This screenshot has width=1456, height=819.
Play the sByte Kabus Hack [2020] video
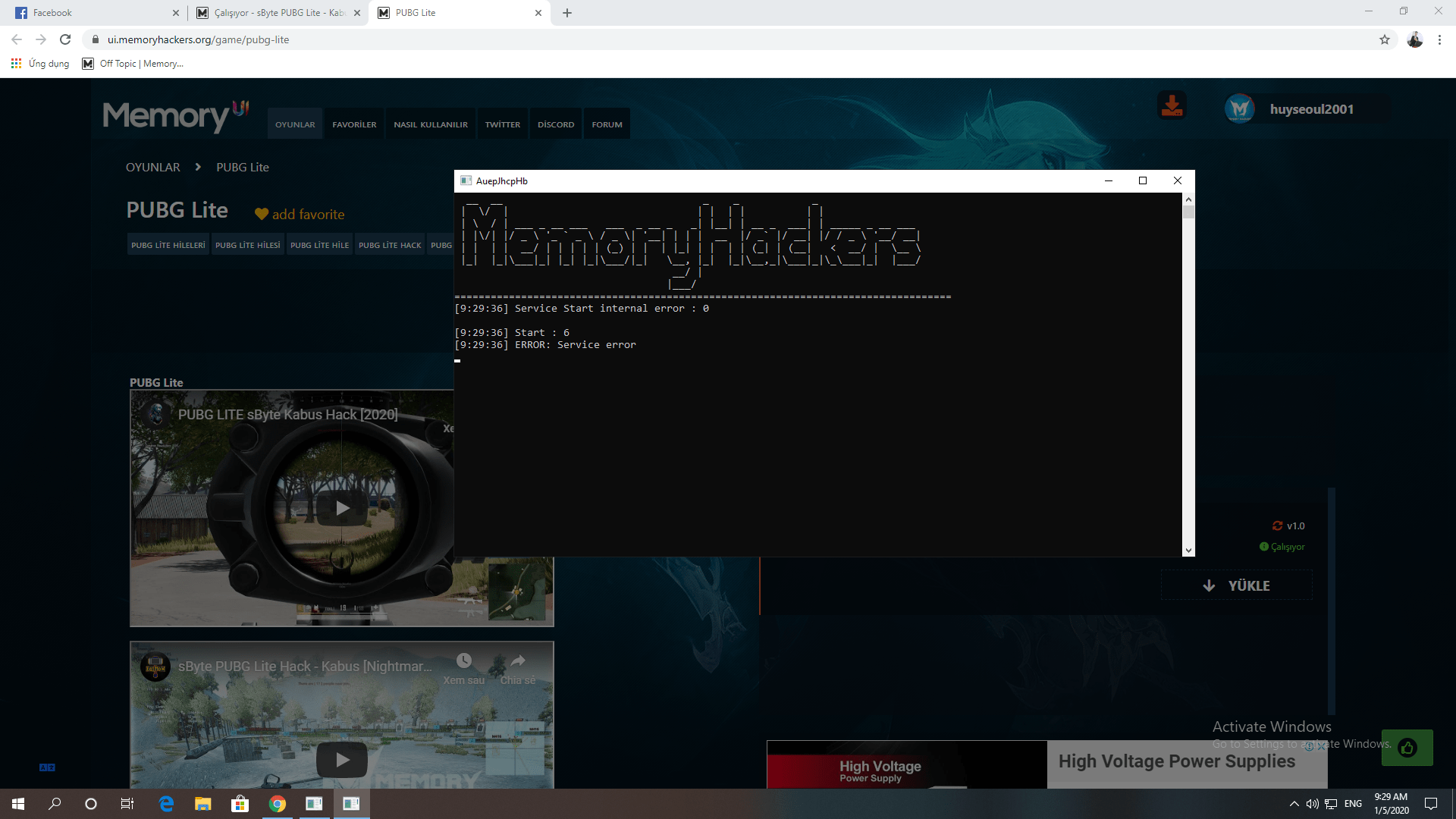tap(342, 508)
